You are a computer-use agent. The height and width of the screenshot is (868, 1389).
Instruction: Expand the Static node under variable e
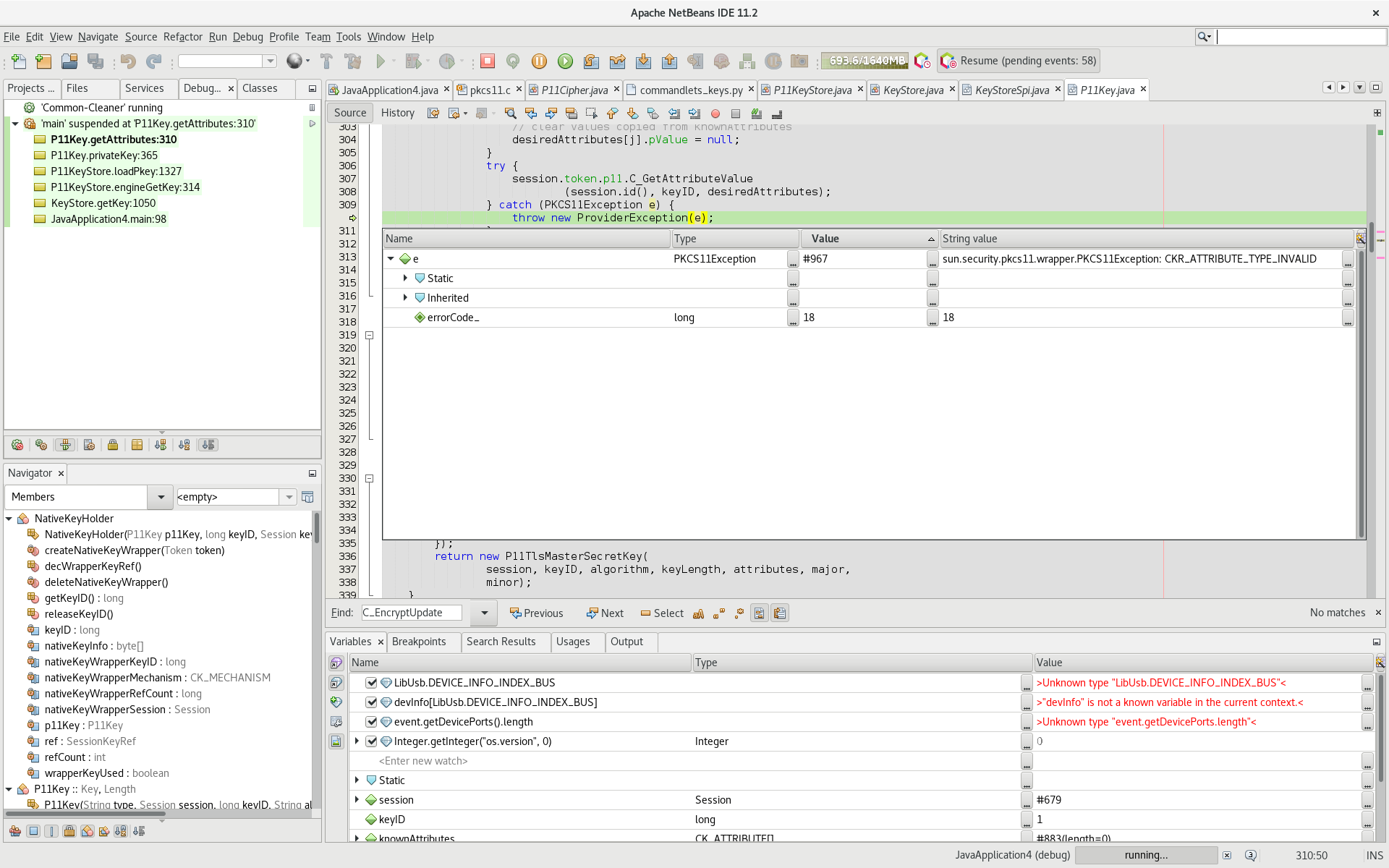(x=405, y=278)
